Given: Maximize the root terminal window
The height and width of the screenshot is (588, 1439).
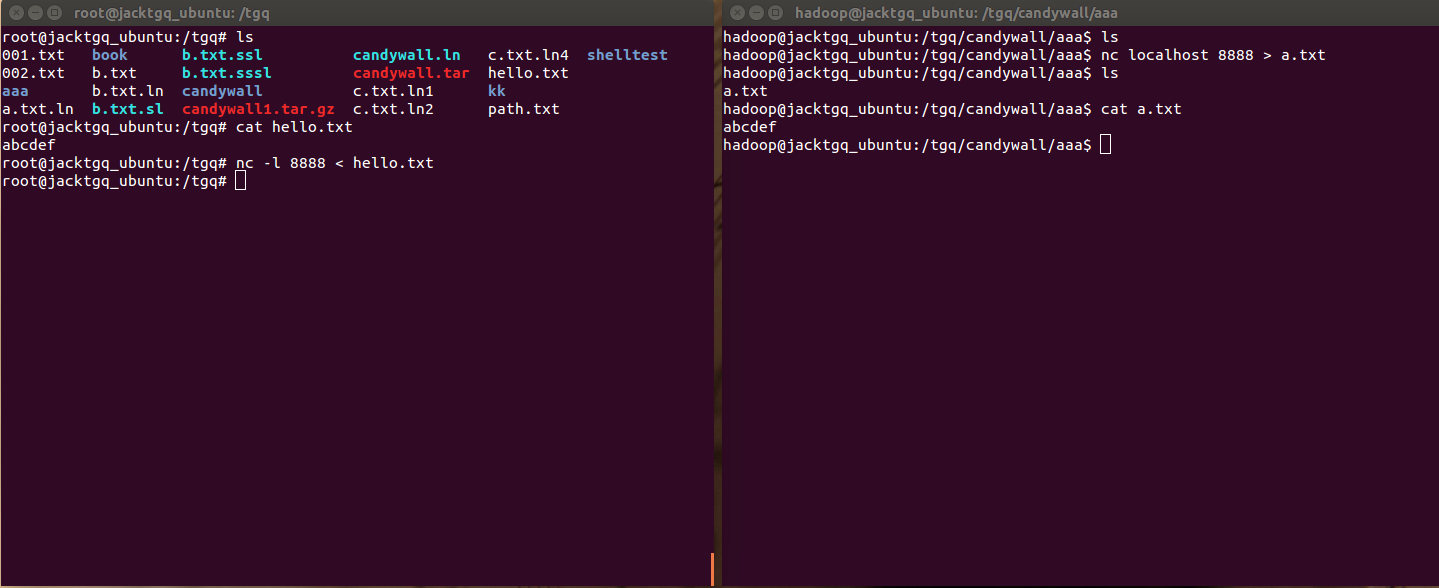Looking at the screenshot, I should [53, 13].
